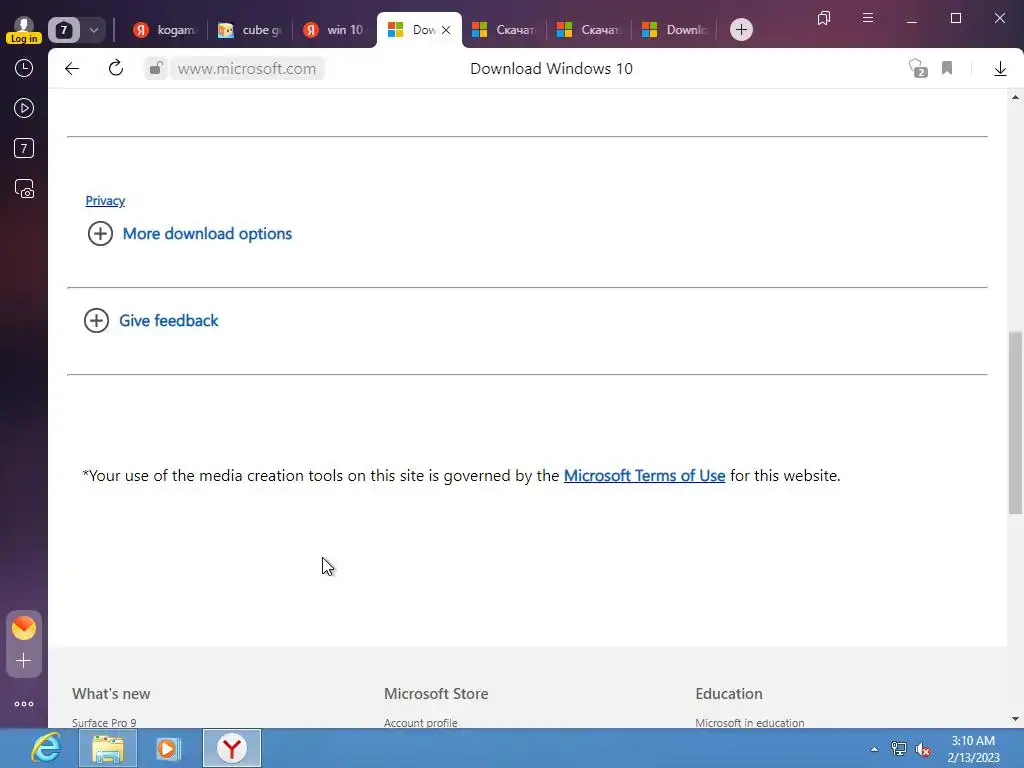Open the browser hamburger menu
1024x768 pixels.
click(868, 18)
